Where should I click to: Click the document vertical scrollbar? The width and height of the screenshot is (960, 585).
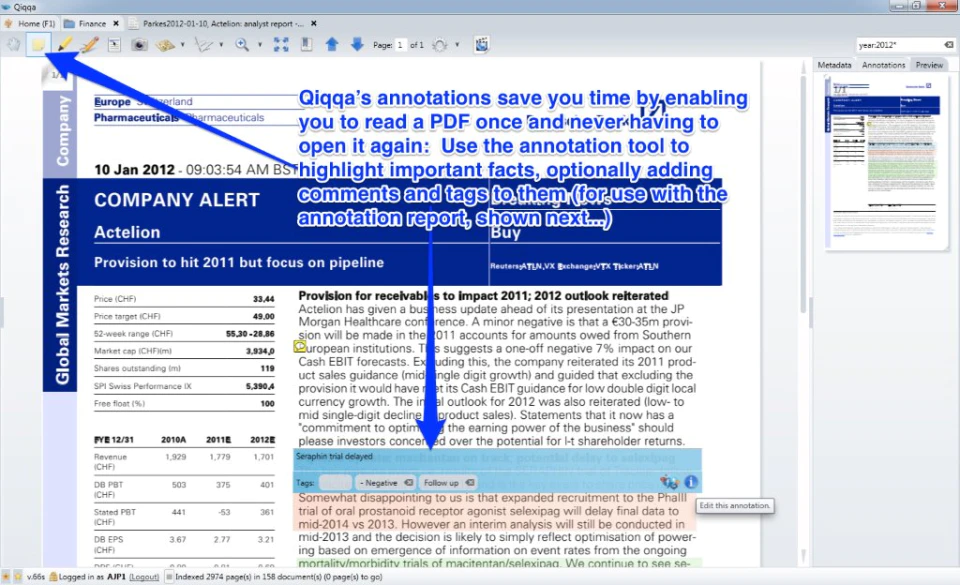tap(804, 312)
